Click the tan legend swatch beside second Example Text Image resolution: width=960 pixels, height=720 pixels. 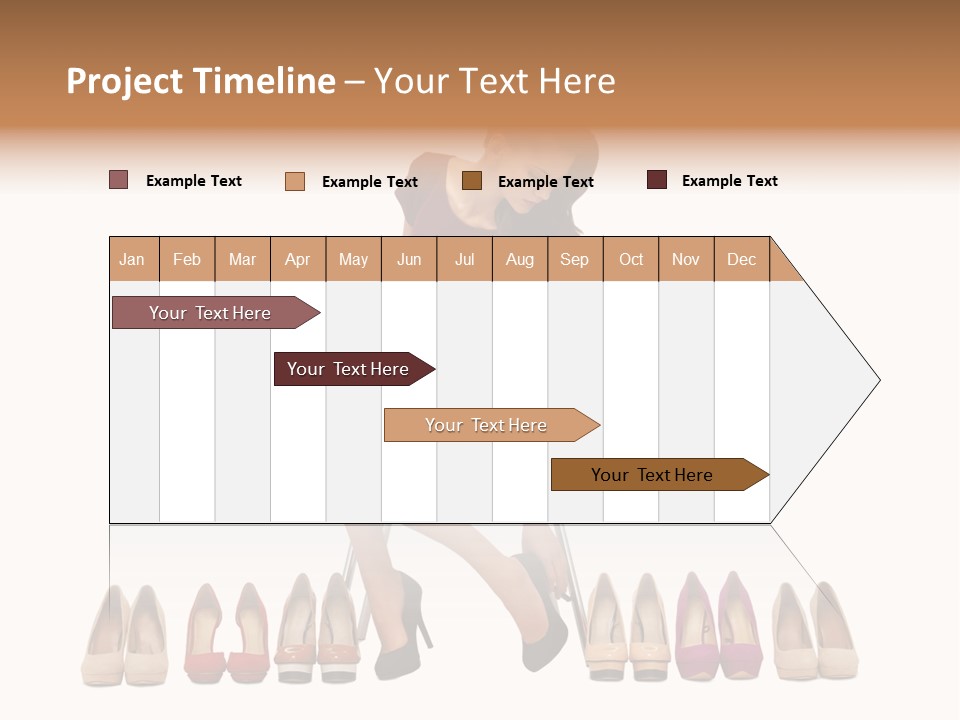click(x=295, y=180)
